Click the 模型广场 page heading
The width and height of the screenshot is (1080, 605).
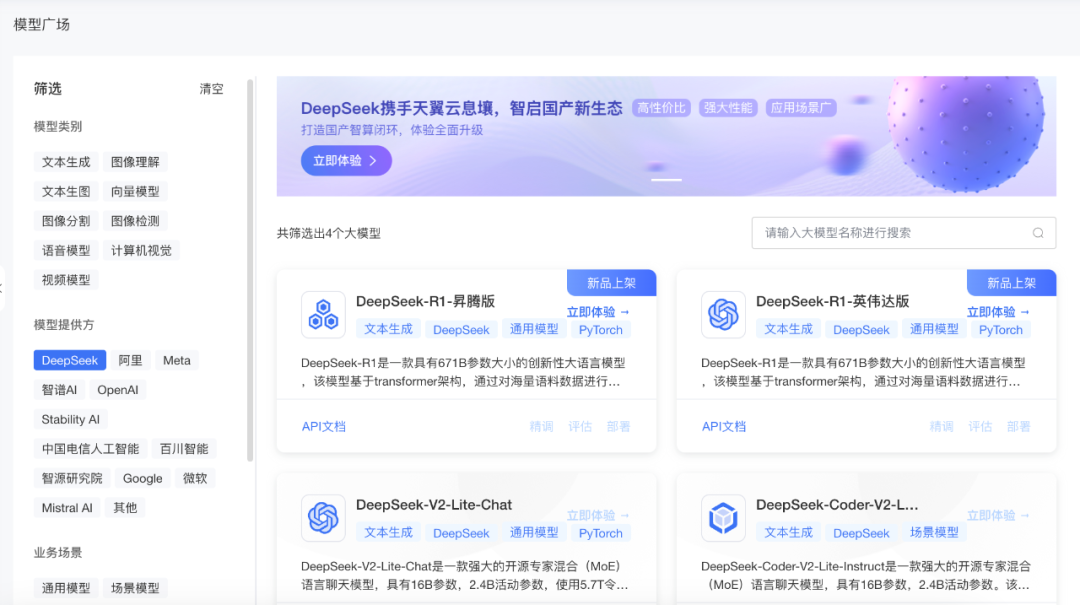42,25
